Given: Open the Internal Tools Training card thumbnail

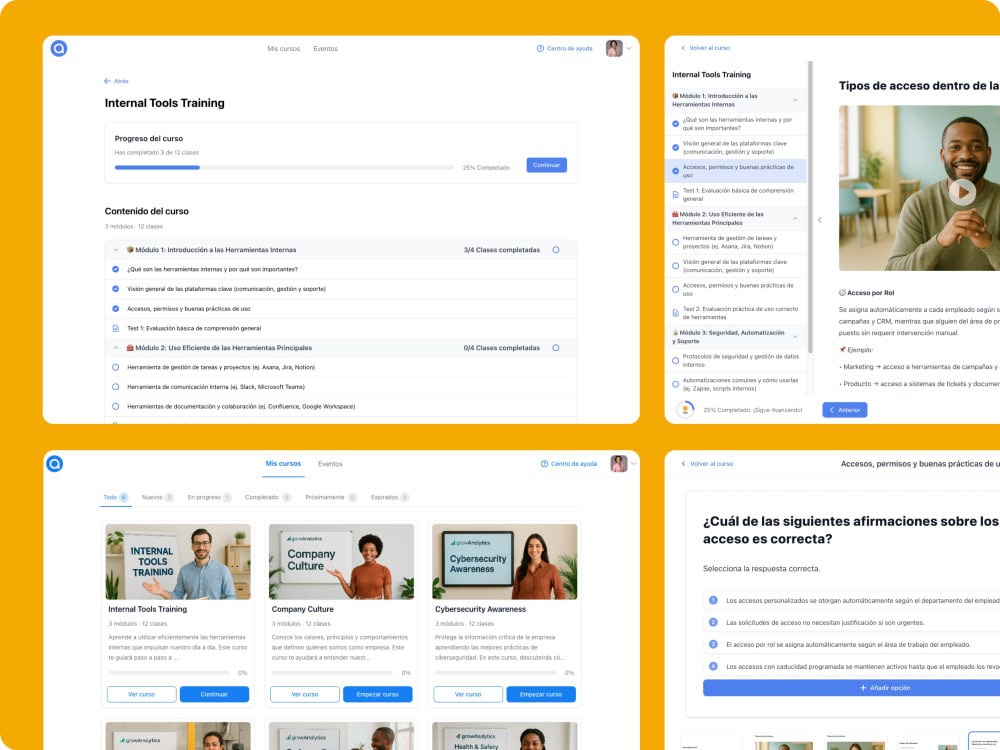Looking at the screenshot, I should click(178, 562).
